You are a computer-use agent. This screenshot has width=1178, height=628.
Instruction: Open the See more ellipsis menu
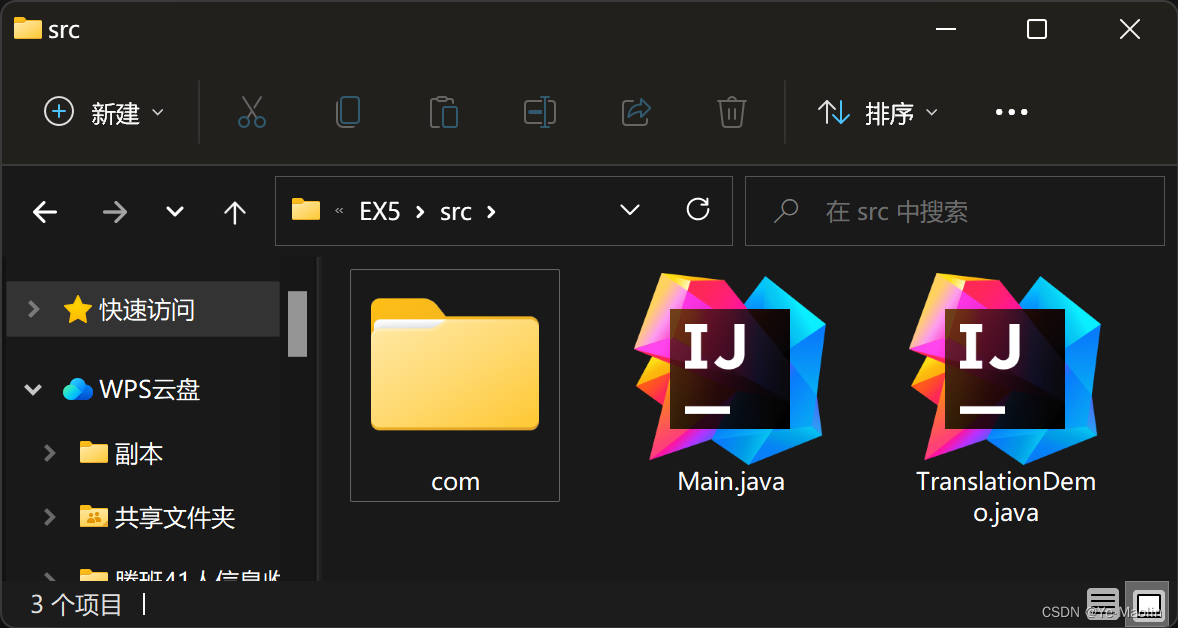1011,113
